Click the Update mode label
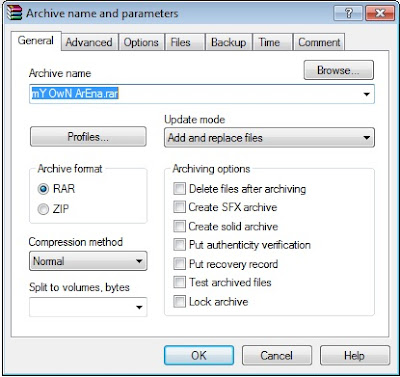Viewport: 400px width, 377px height. (195, 119)
